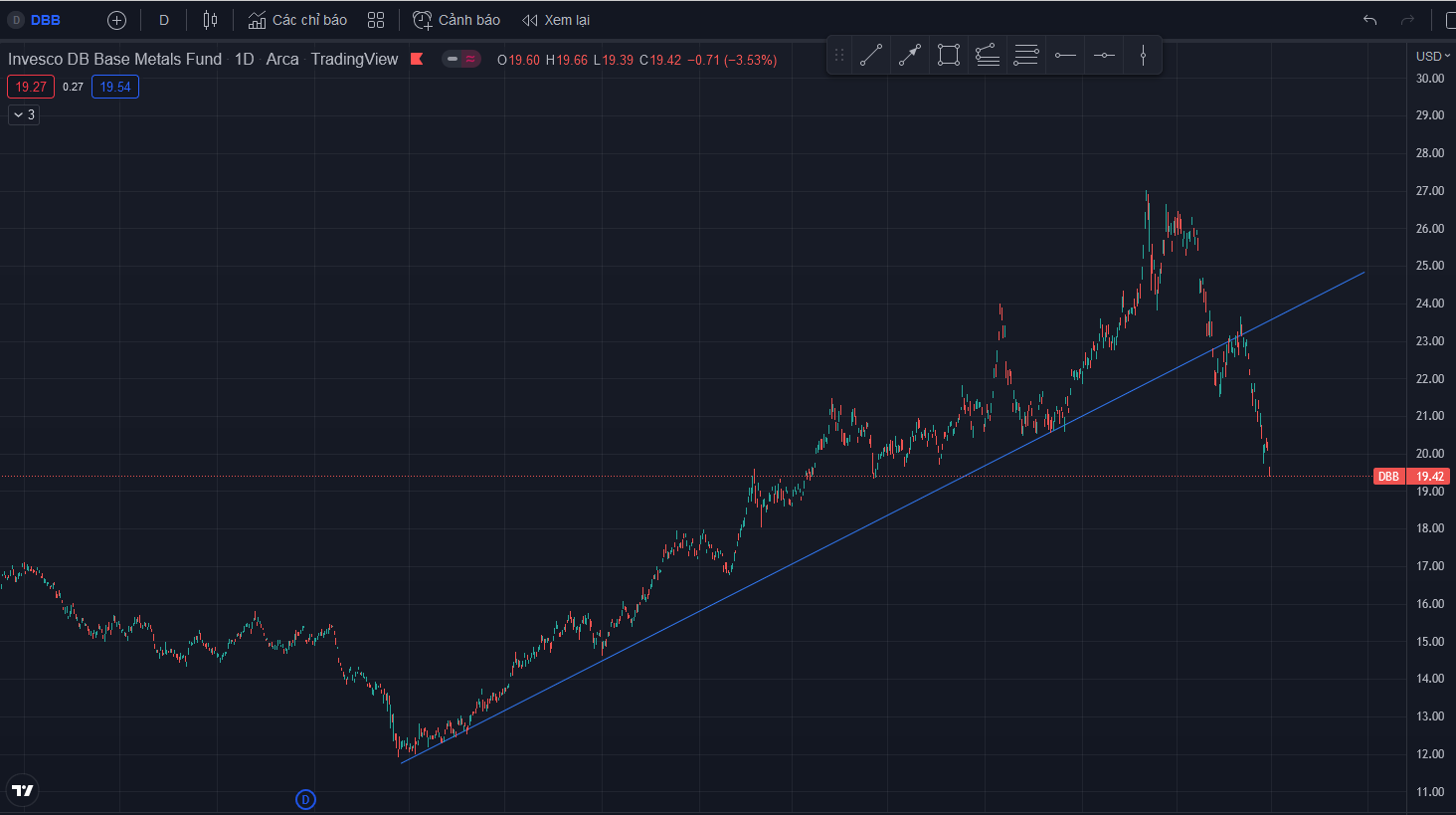This screenshot has height=815, width=1456.
Task: Open the candlestick chart style menu
Action: point(210,20)
